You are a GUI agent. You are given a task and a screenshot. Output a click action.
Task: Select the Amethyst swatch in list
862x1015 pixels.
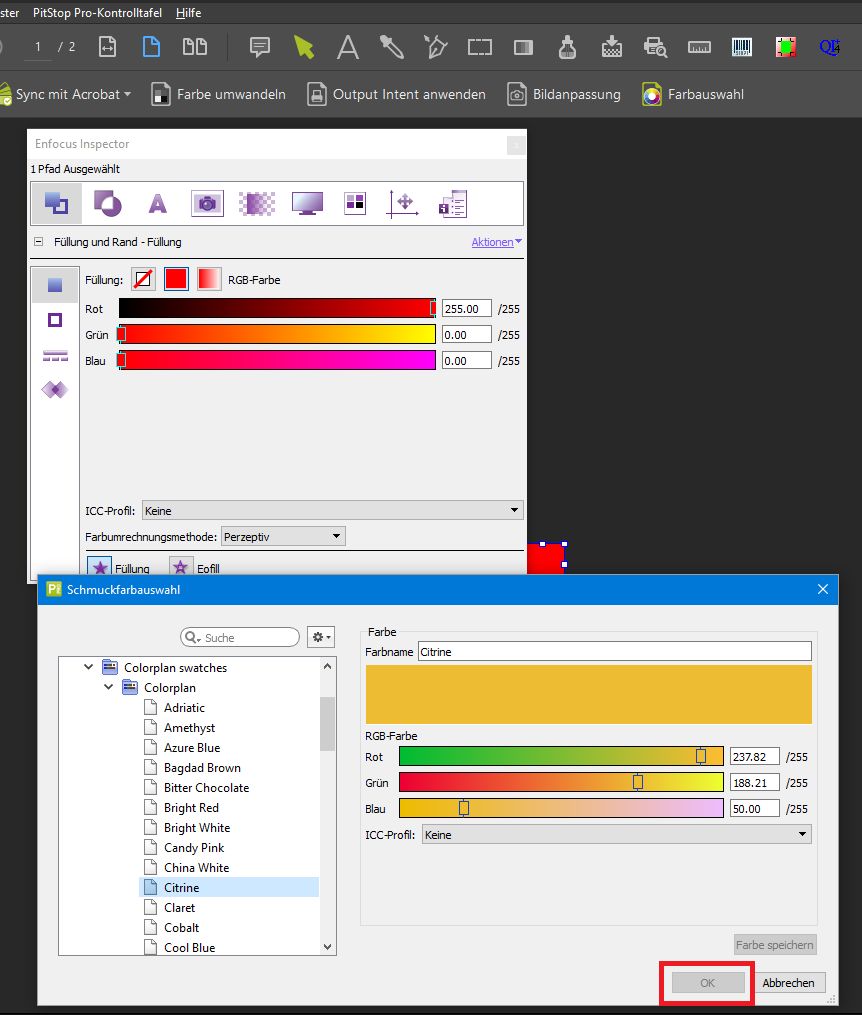coord(189,727)
